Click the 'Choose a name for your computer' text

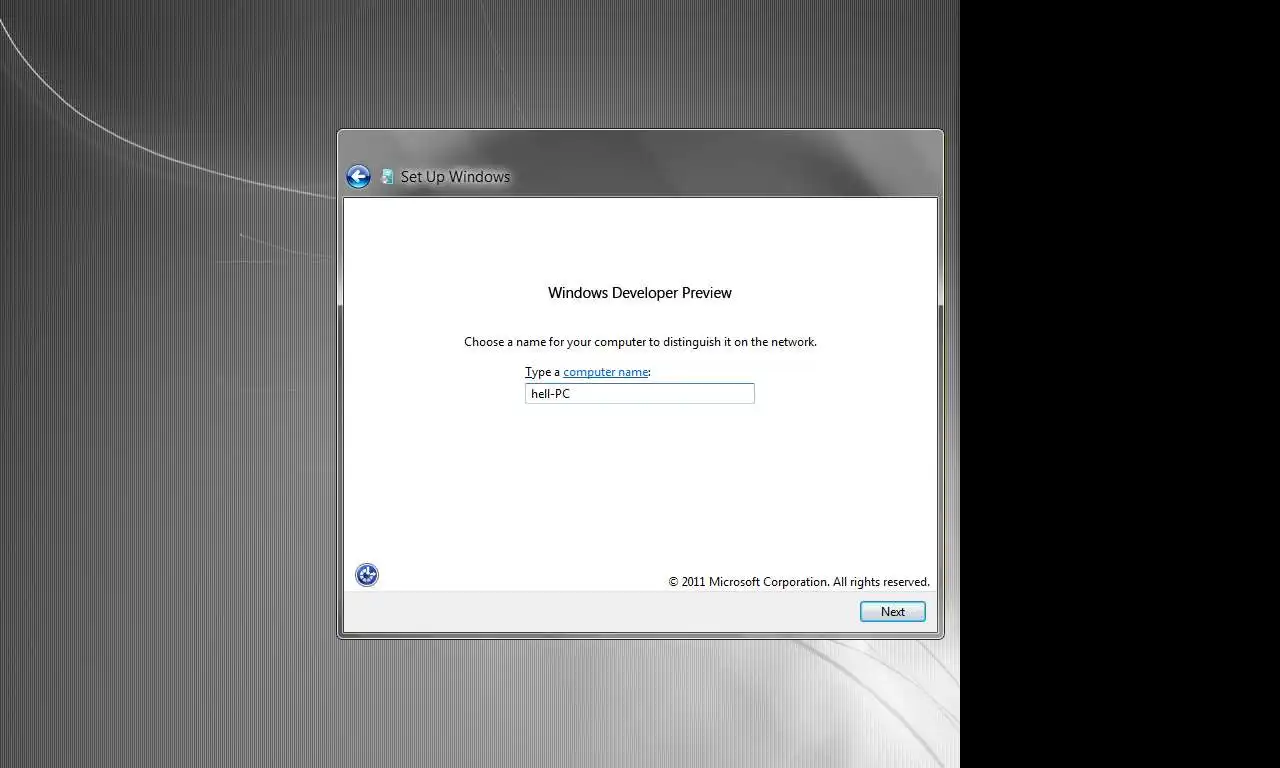(x=640, y=342)
